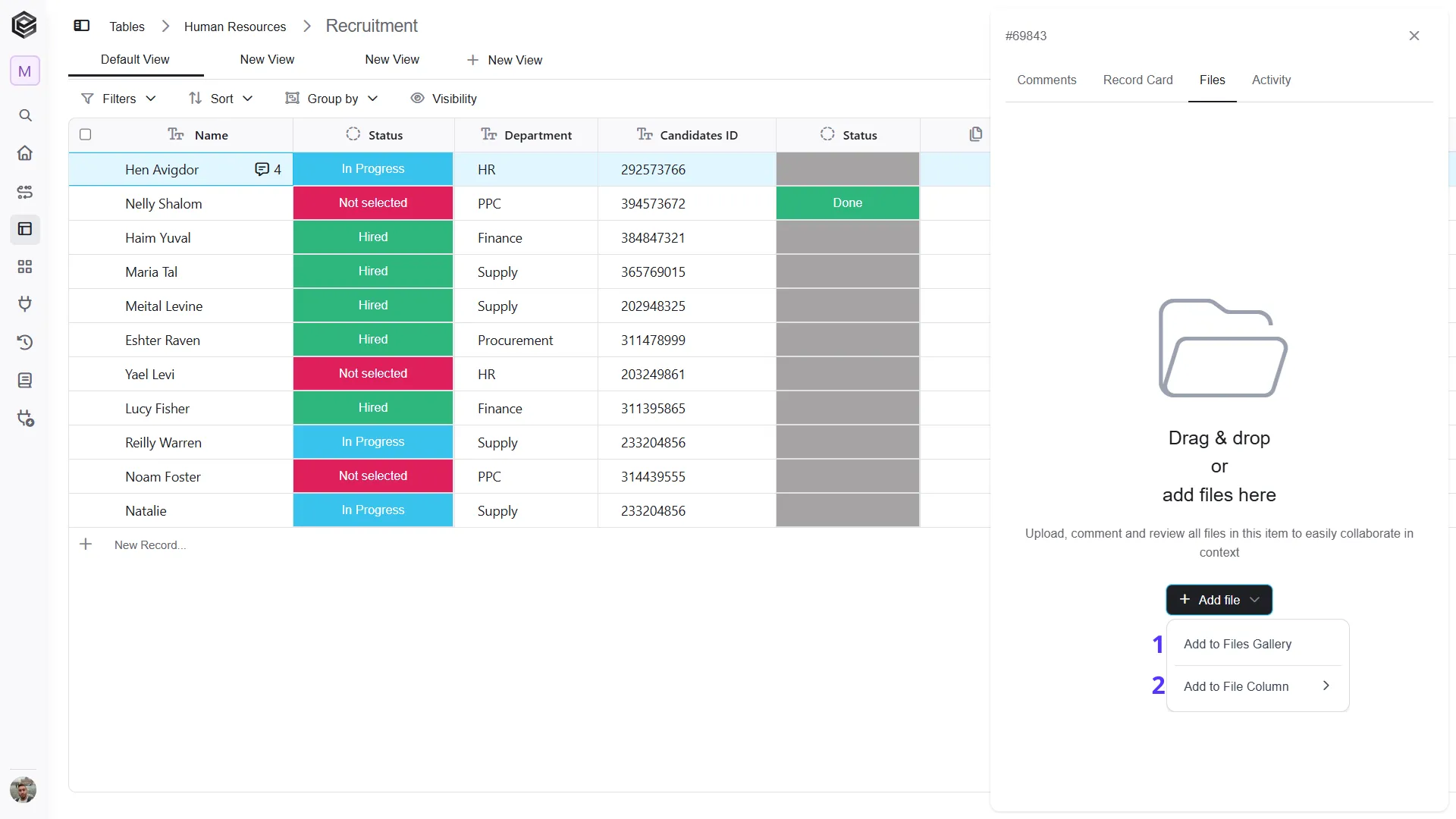Viewport: 1456px width, 819px height.
Task: Open the user profile picture
Action: click(x=24, y=789)
